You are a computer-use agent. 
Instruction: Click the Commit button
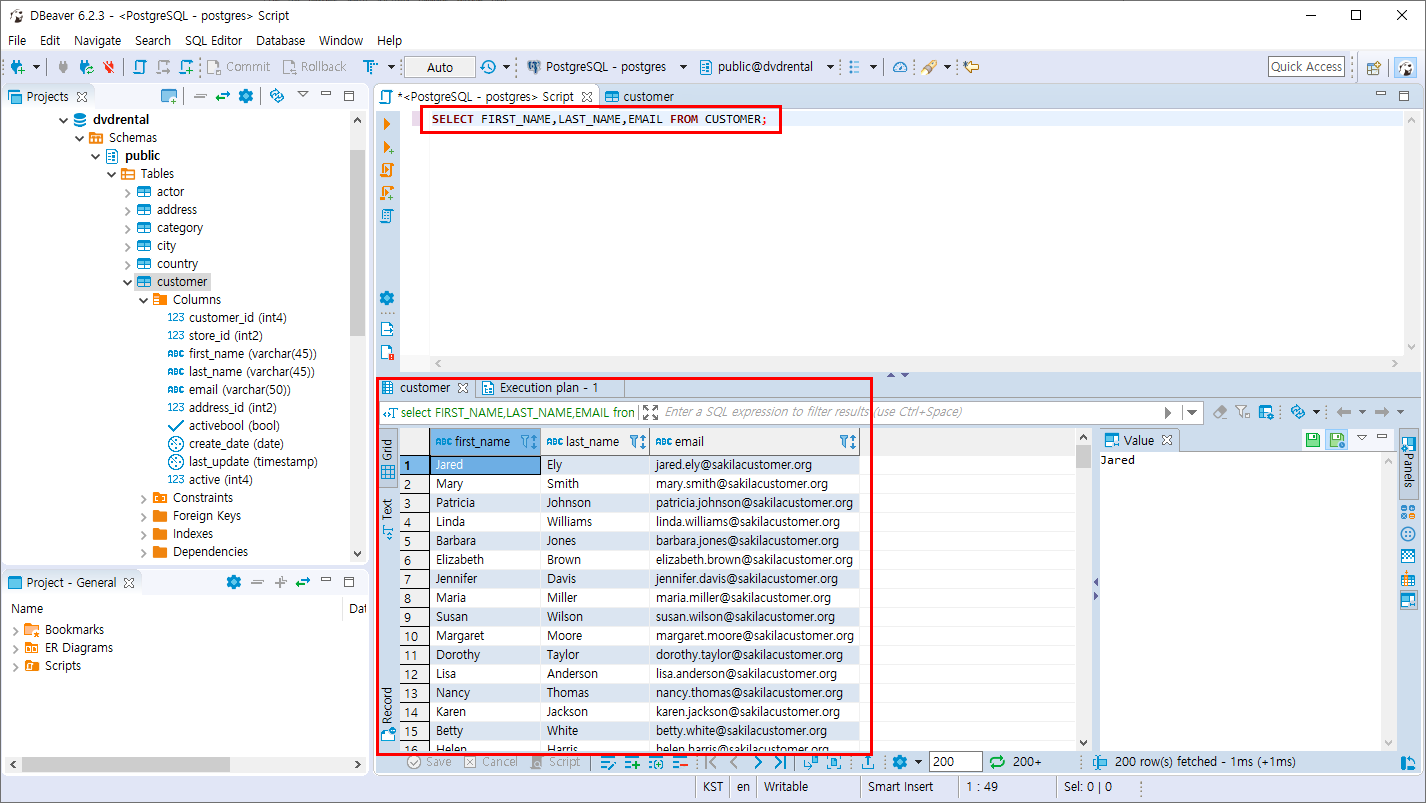[x=238, y=67]
